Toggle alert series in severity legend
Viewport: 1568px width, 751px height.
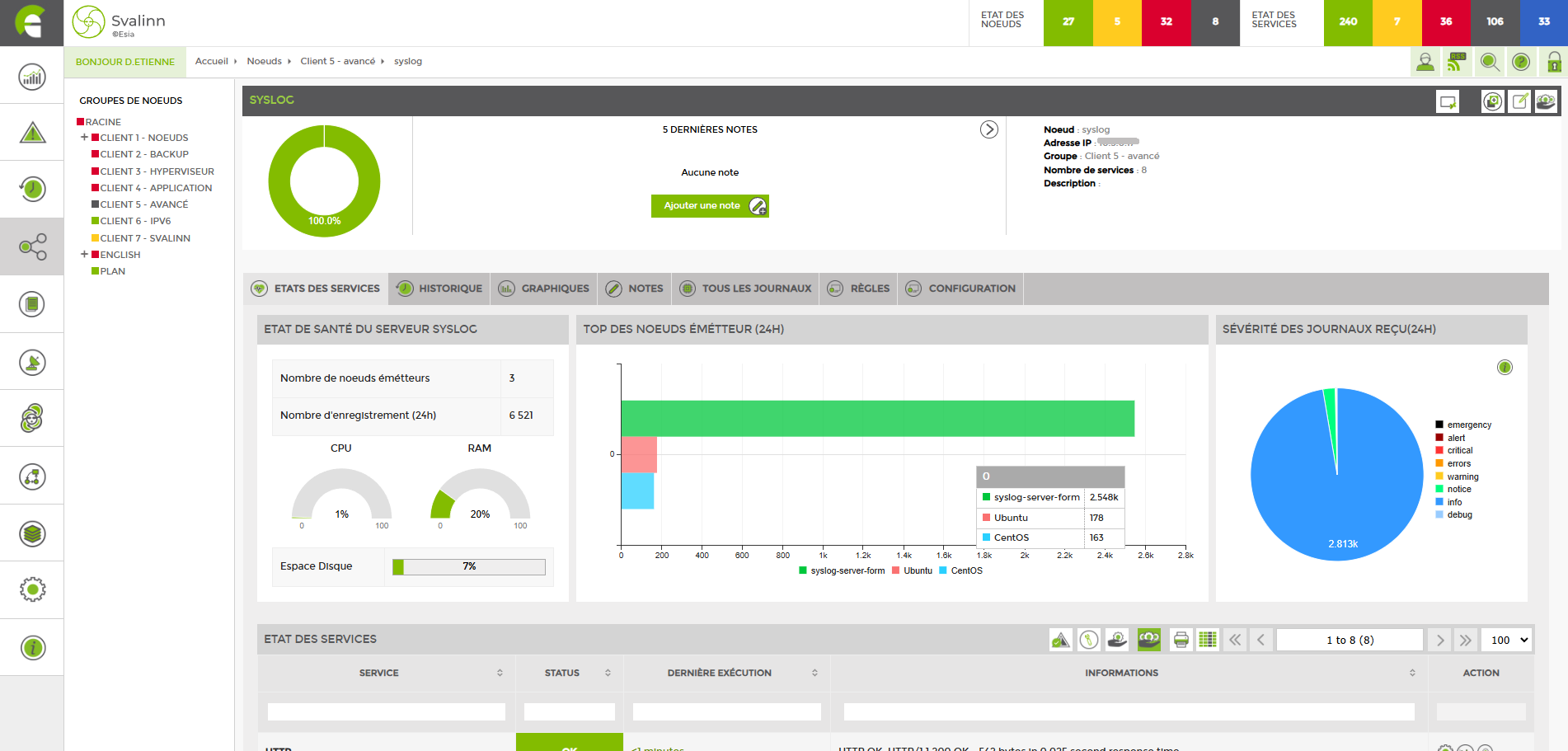pos(1450,439)
